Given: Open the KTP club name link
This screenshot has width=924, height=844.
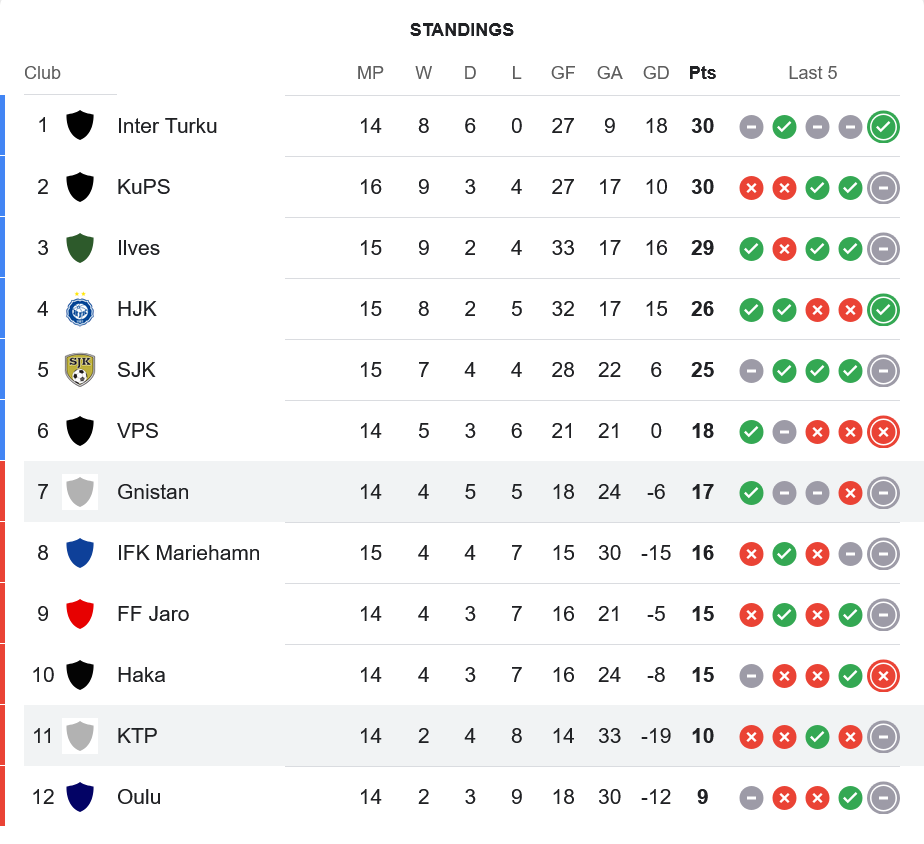Looking at the screenshot, I should point(137,736).
